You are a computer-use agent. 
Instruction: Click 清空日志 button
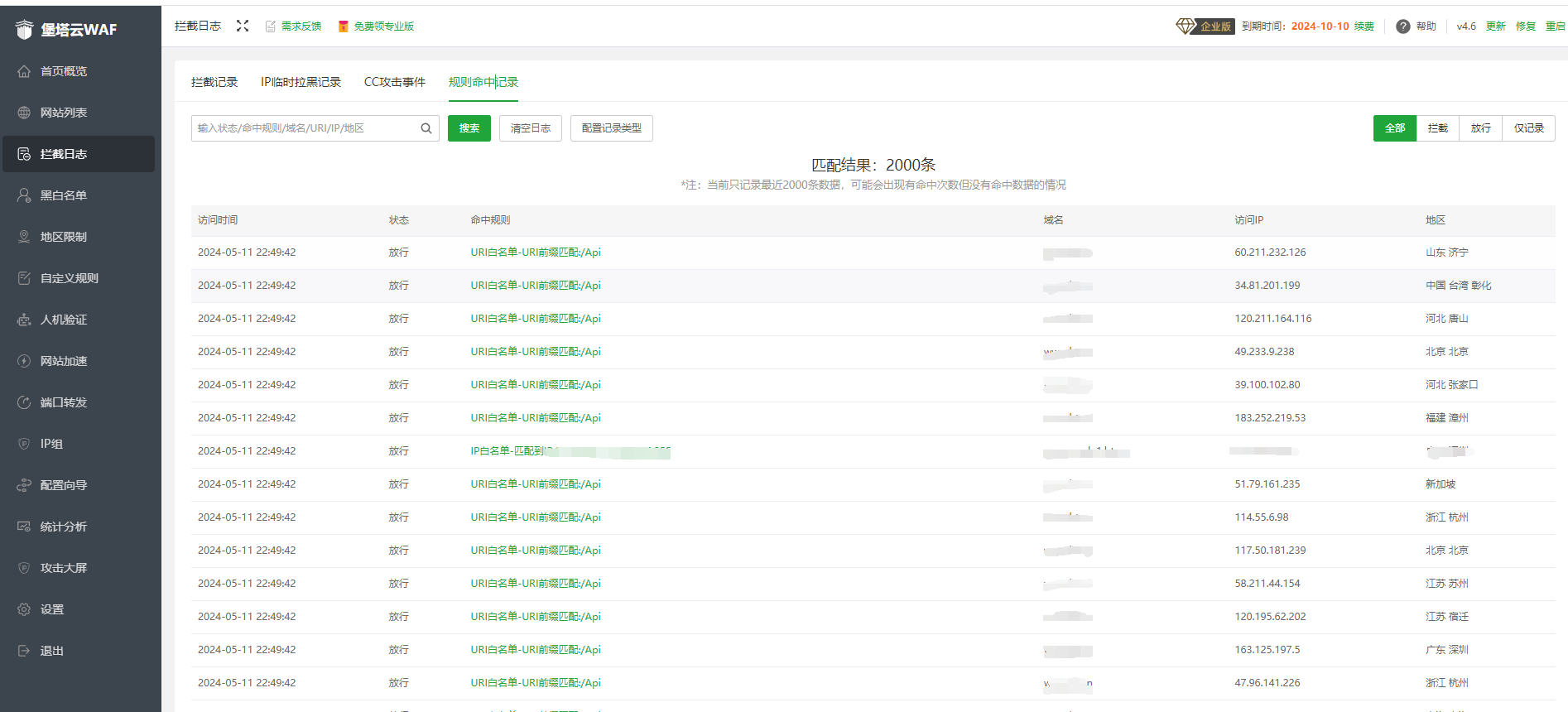click(x=531, y=128)
